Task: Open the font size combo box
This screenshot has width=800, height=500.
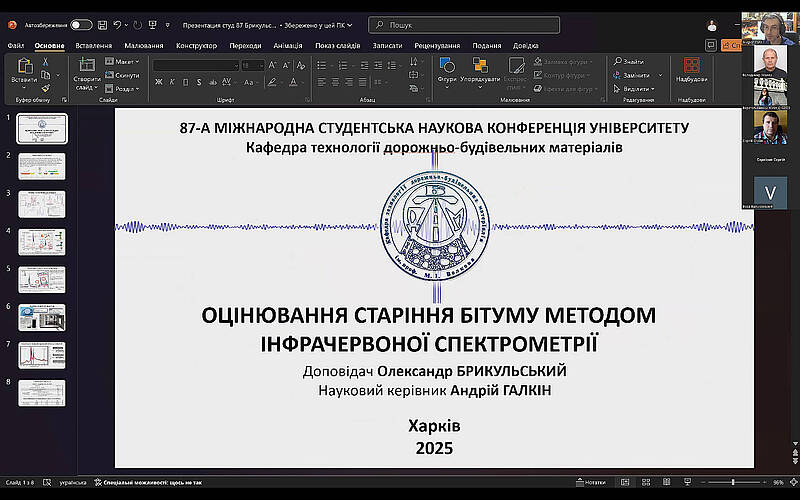Action: (253, 65)
